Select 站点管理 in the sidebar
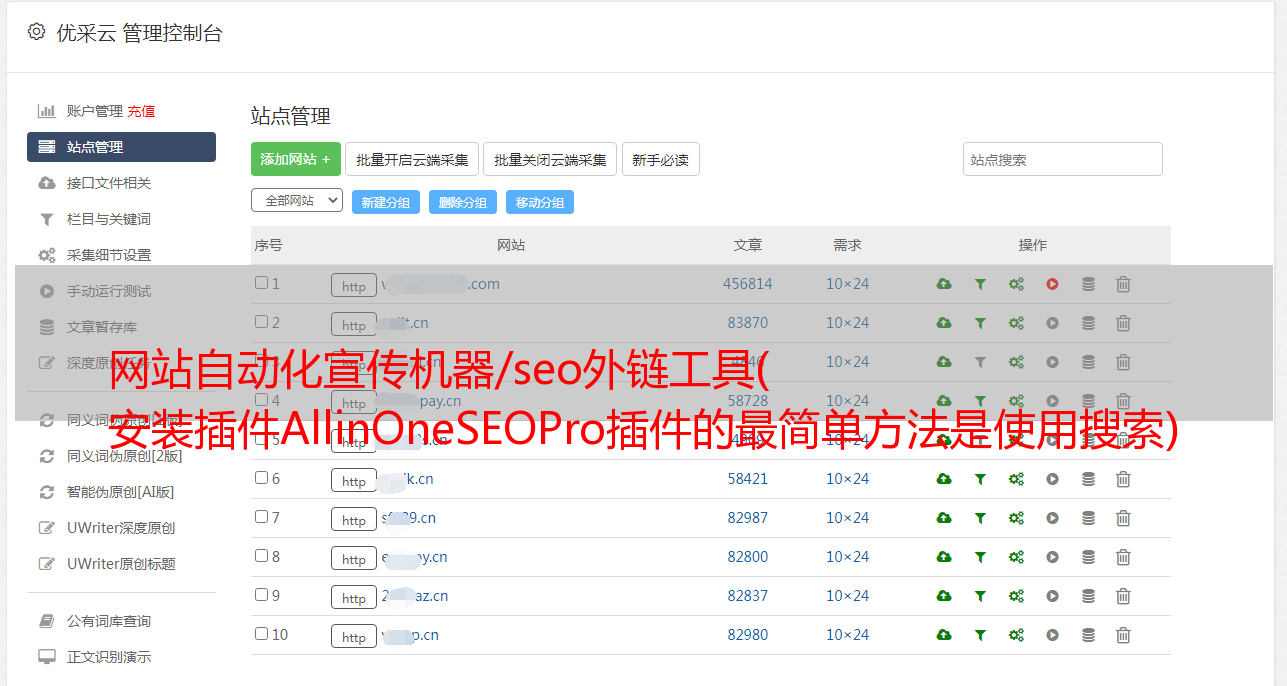 click(121, 147)
